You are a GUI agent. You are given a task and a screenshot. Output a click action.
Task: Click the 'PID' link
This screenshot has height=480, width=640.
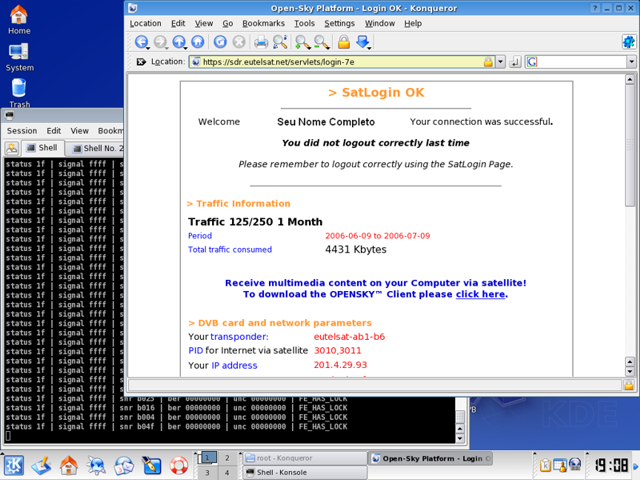point(196,351)
